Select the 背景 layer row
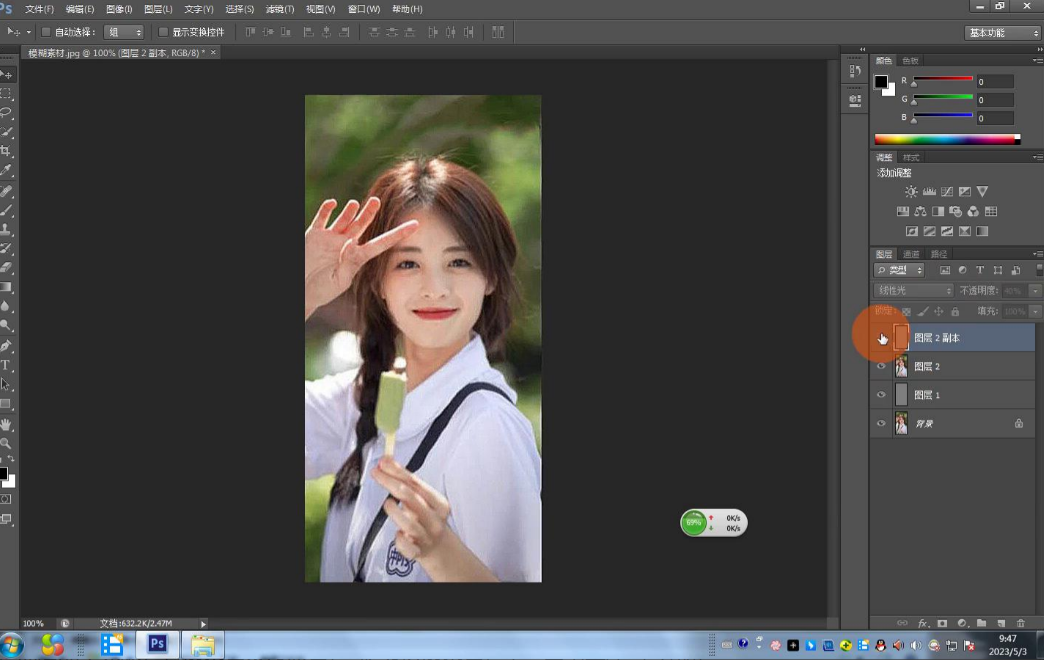The height and width of the screenshot is (660, 1044). point(953,424)
